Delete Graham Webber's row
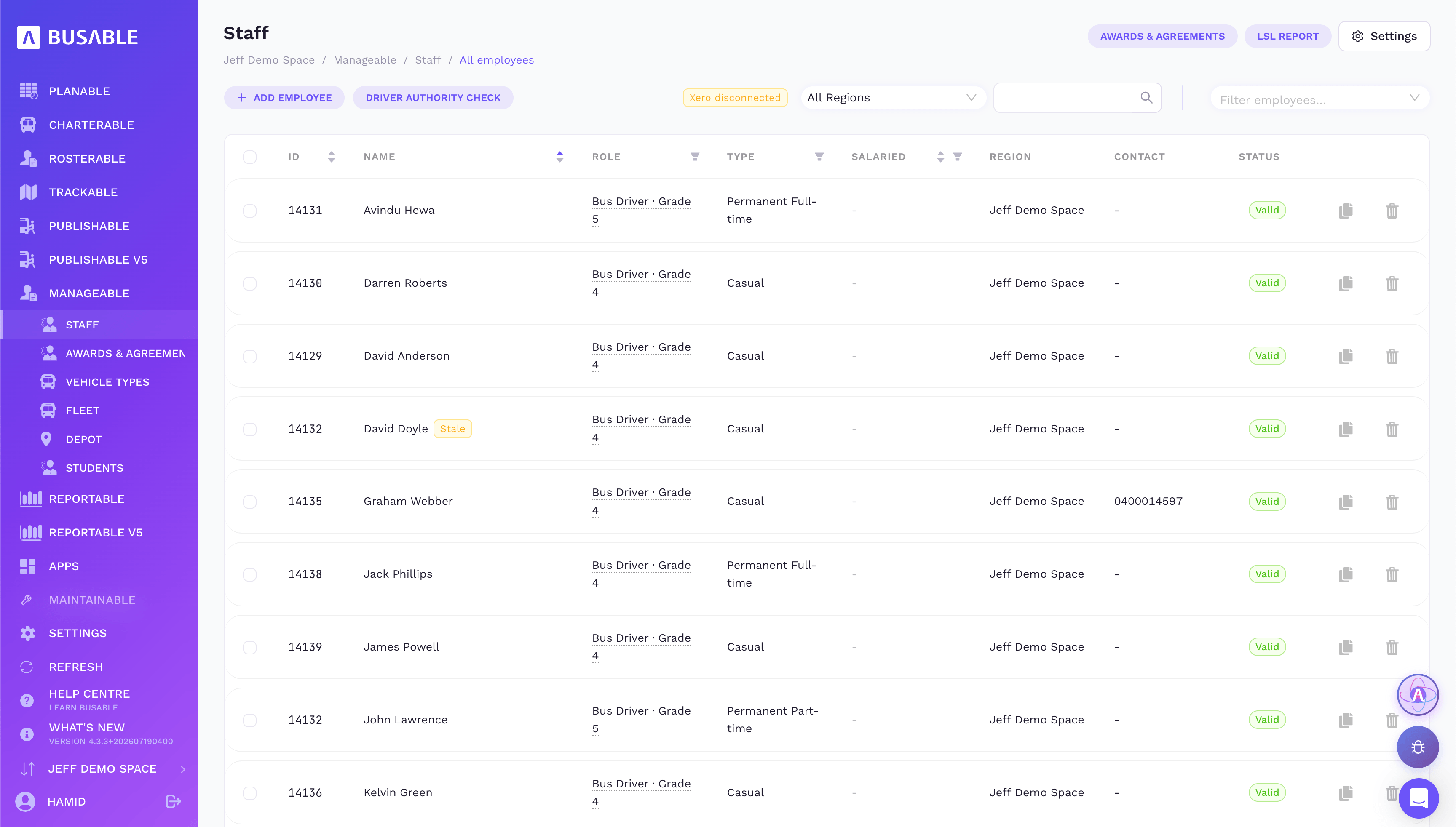The width and height of the screenshot is (1456, 827). point(1391,502)
